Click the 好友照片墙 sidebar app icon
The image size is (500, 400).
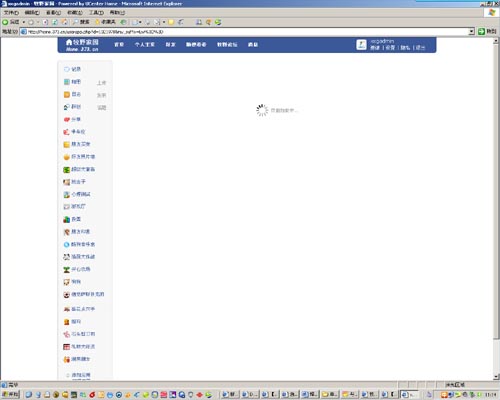[67, 157]
